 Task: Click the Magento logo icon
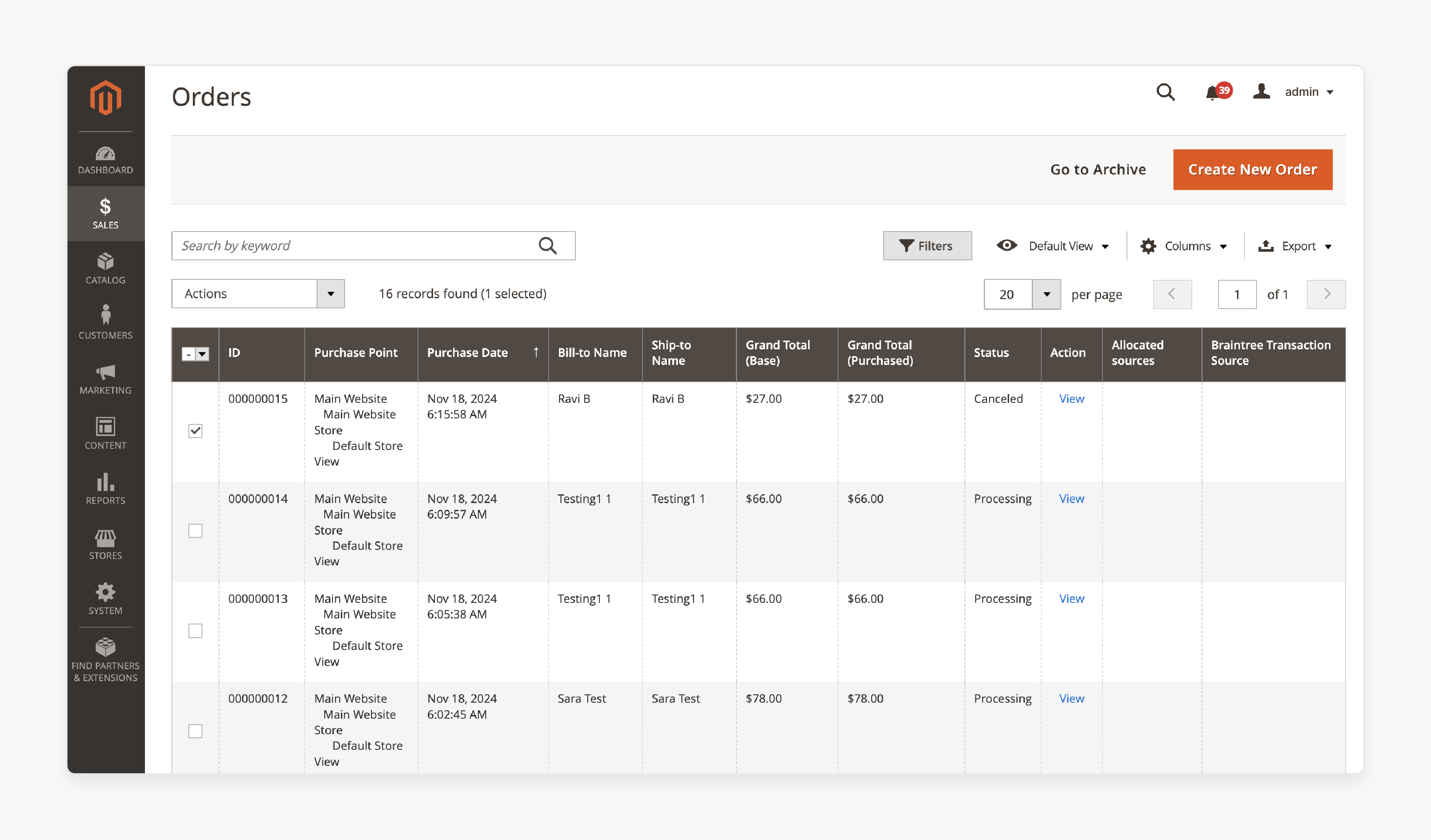(106, 98)
